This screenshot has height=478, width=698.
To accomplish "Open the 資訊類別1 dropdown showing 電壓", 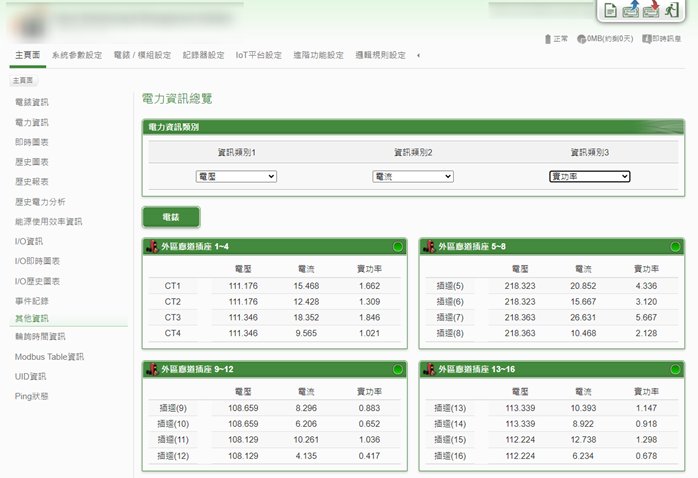I will [236, 176].
